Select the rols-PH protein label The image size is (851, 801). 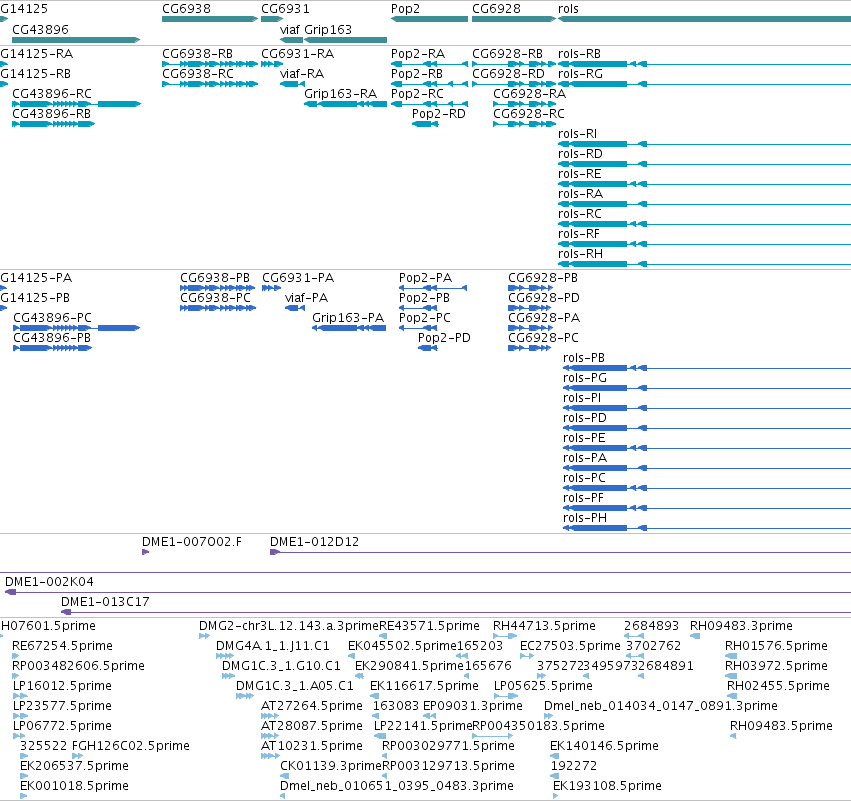(585, 518)
